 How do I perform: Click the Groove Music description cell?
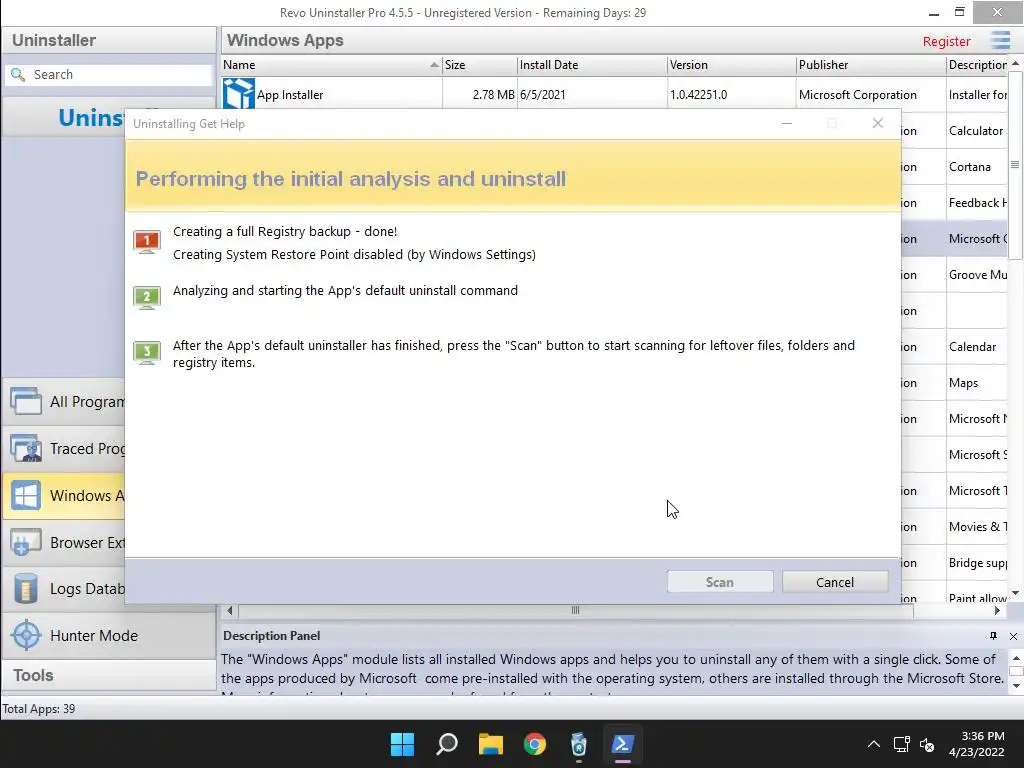978,275
